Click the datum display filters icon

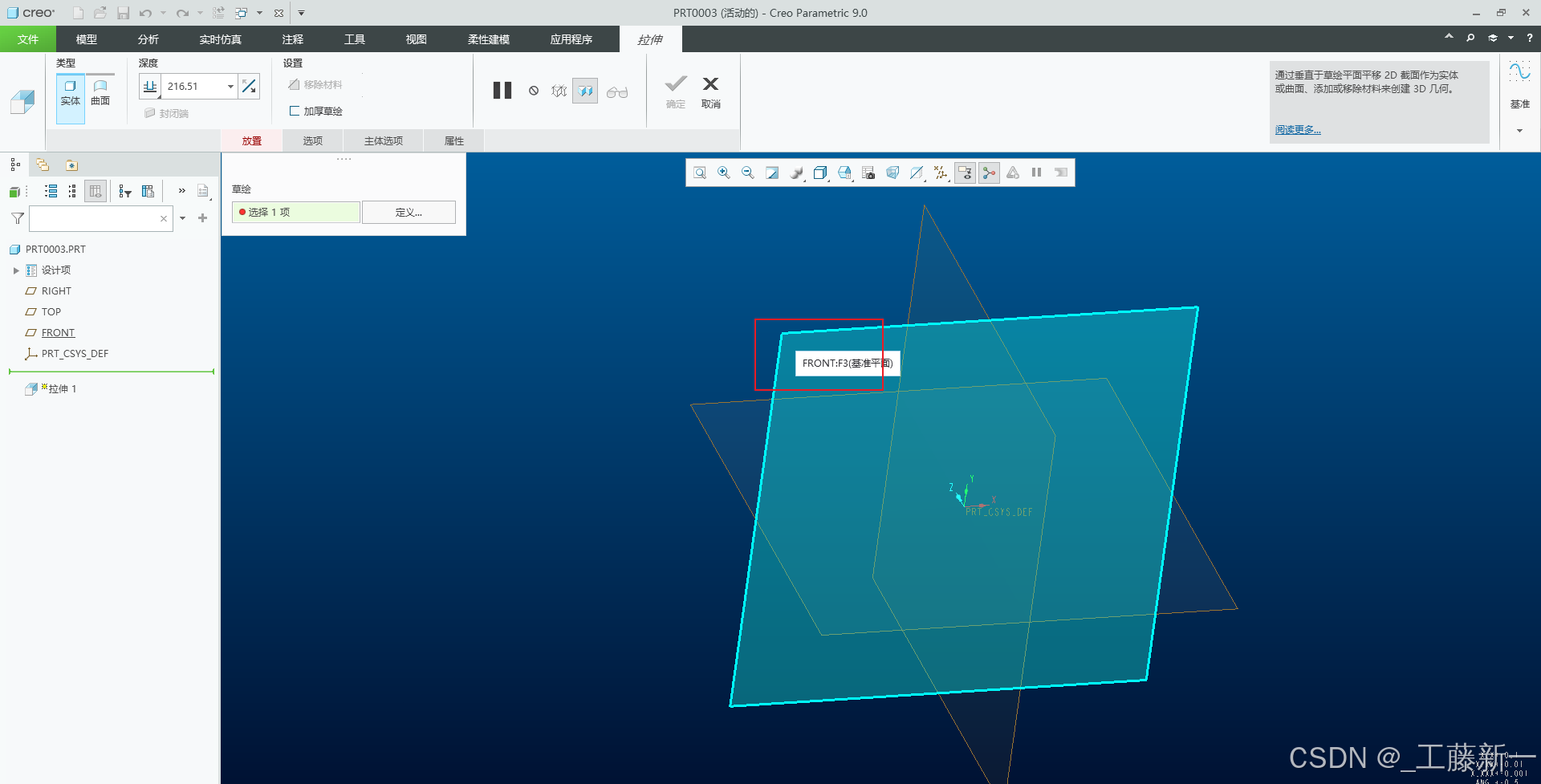click(x=941, y=173)
